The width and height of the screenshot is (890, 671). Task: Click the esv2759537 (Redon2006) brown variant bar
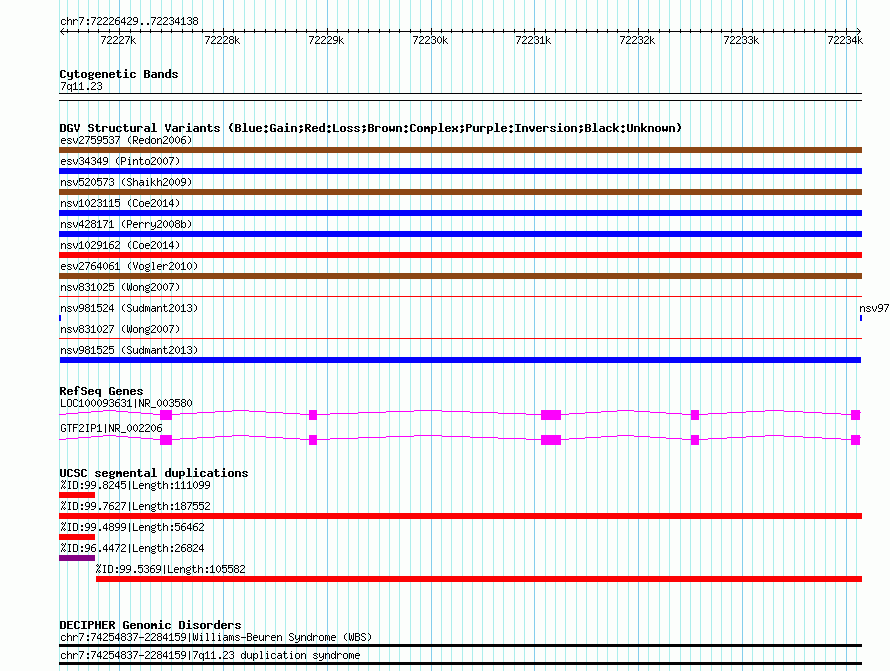pyautogui.click(x=460, y=150)
